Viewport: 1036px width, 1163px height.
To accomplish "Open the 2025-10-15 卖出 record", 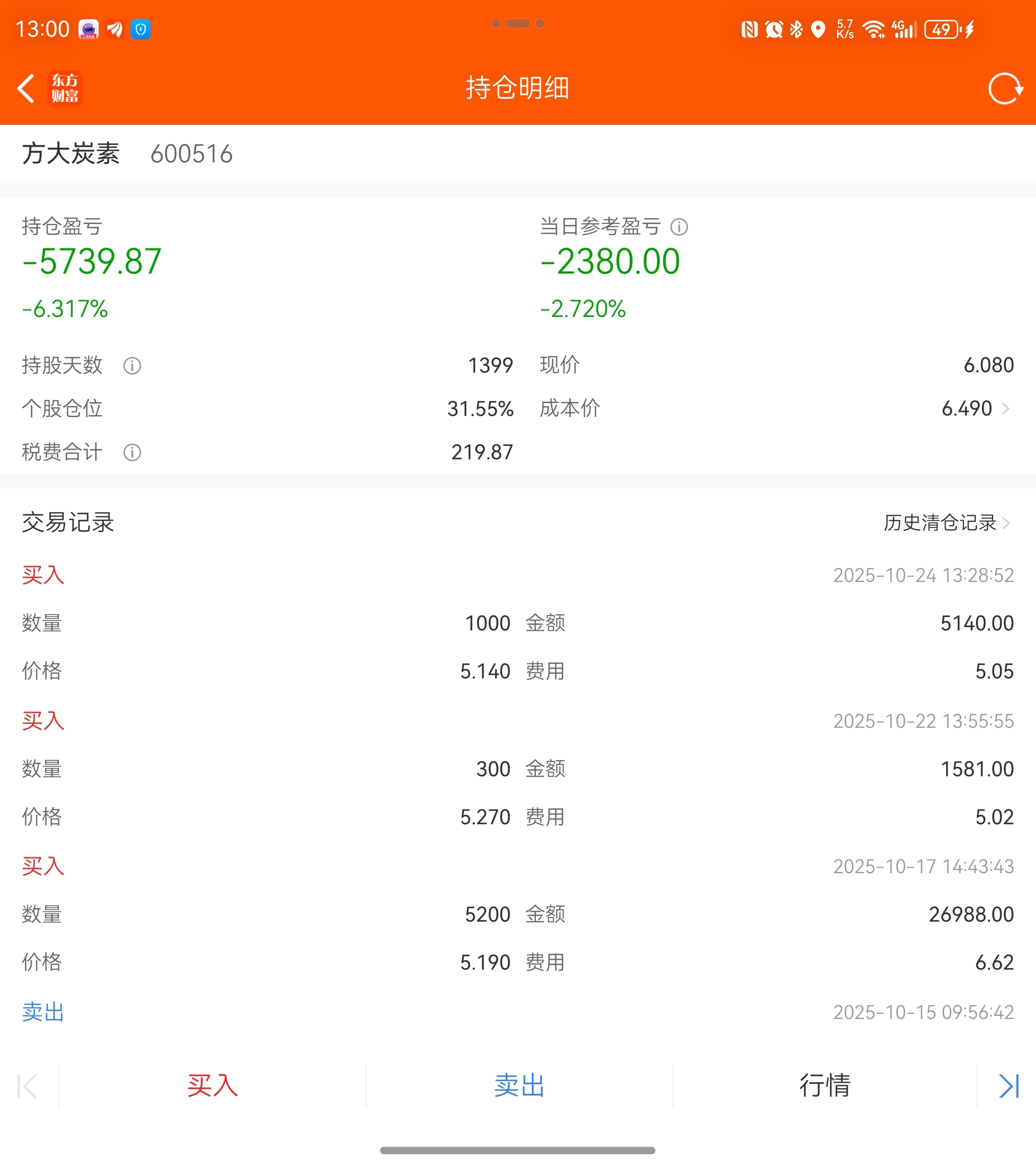I will (x=43, y=1012).
